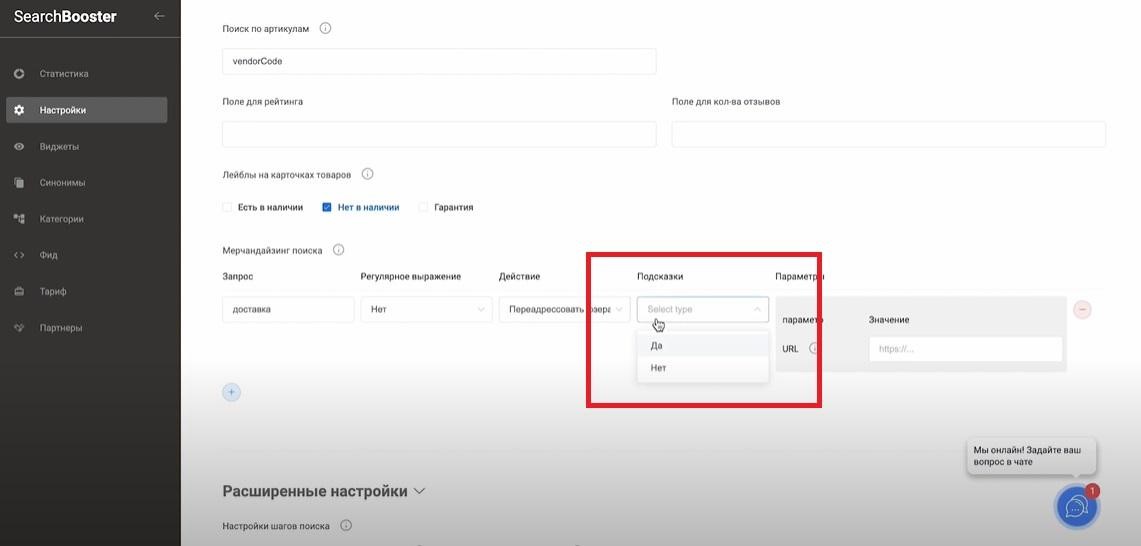
Task: Click the info icon beside Поиск по артикулам
Action: click(x=325, y=28)
